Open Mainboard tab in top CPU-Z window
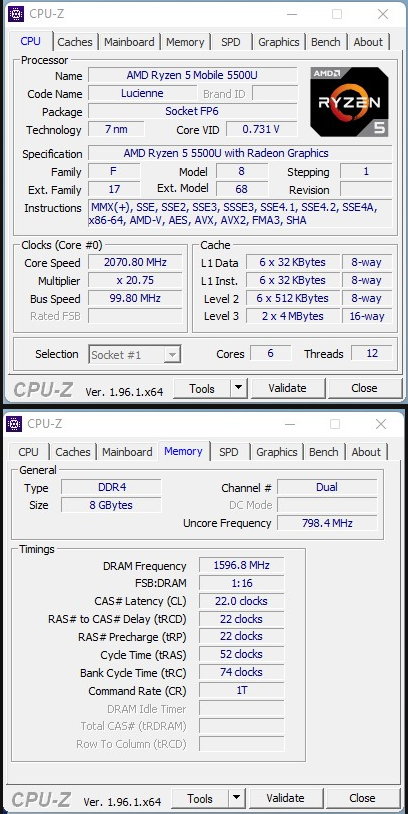 point(129,42)
